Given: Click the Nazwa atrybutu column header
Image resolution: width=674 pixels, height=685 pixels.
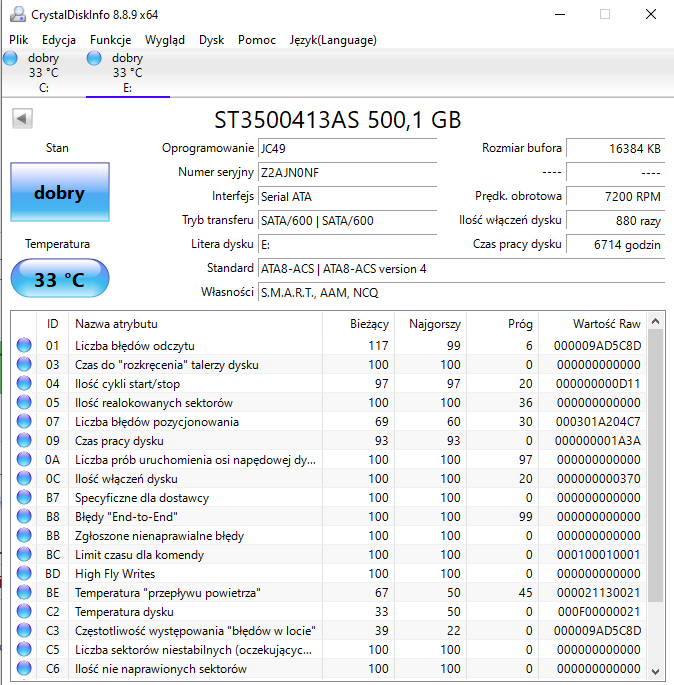Looking at the screenshot, I should (x=195, y=324).
